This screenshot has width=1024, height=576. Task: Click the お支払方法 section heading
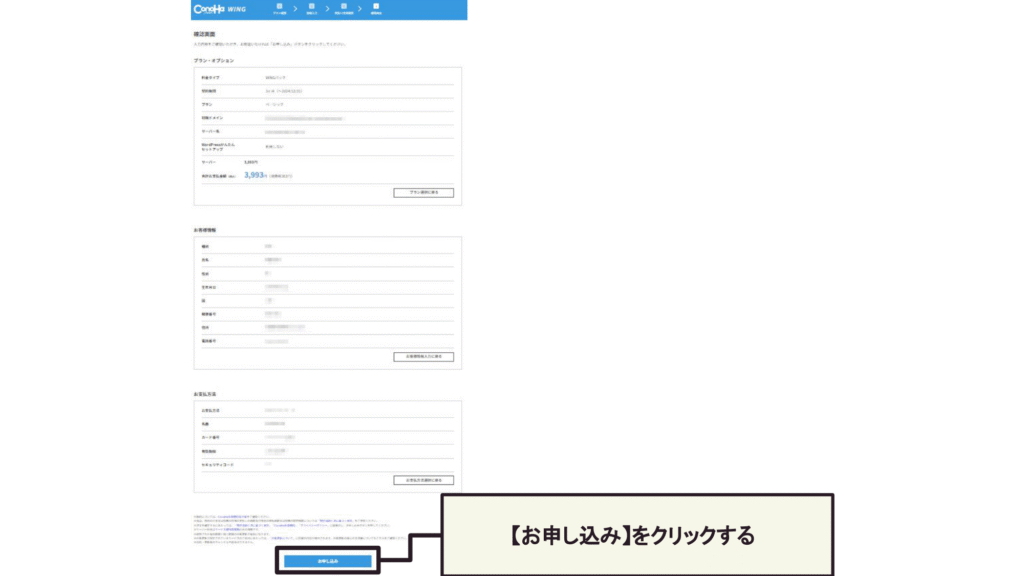(205, 394)
